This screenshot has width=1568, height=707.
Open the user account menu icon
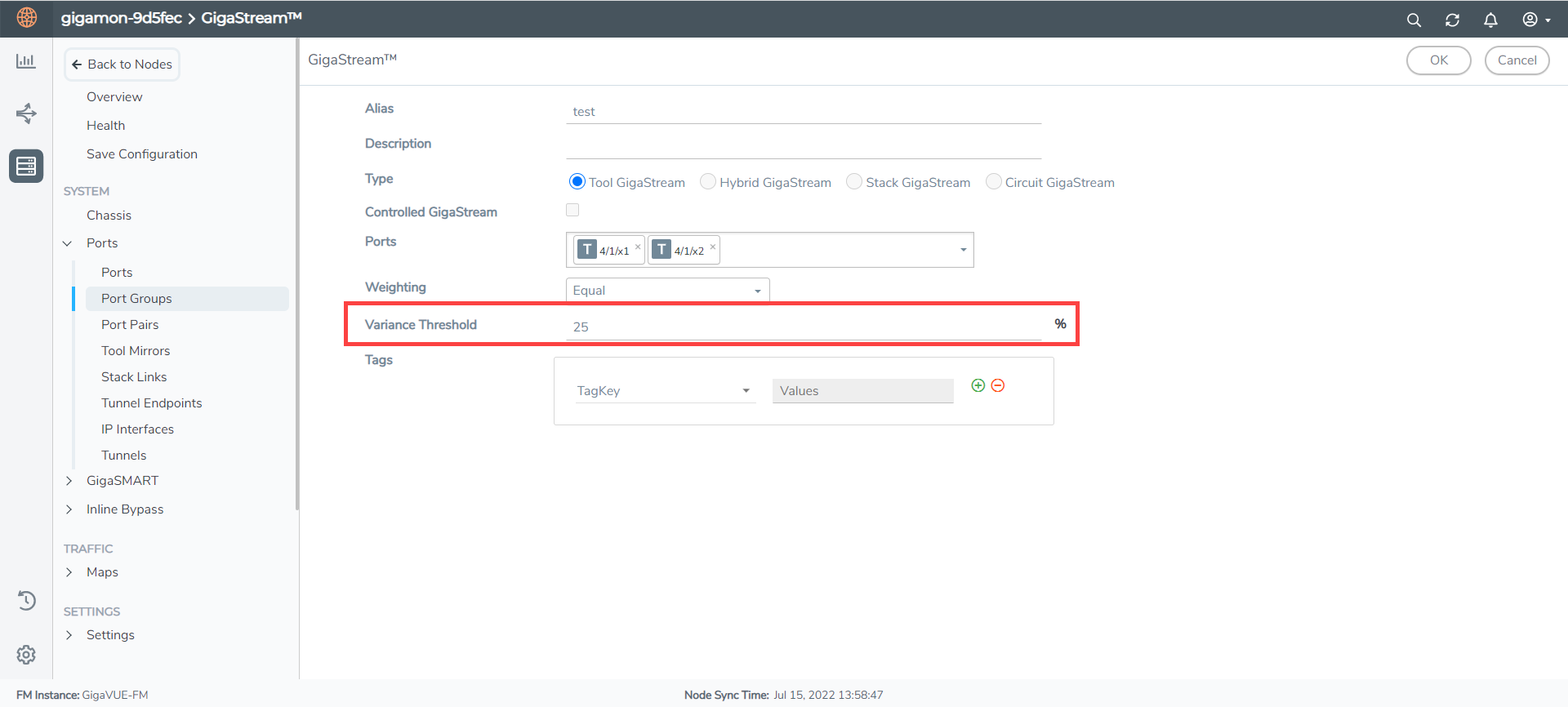click(x=1535, y=20)
